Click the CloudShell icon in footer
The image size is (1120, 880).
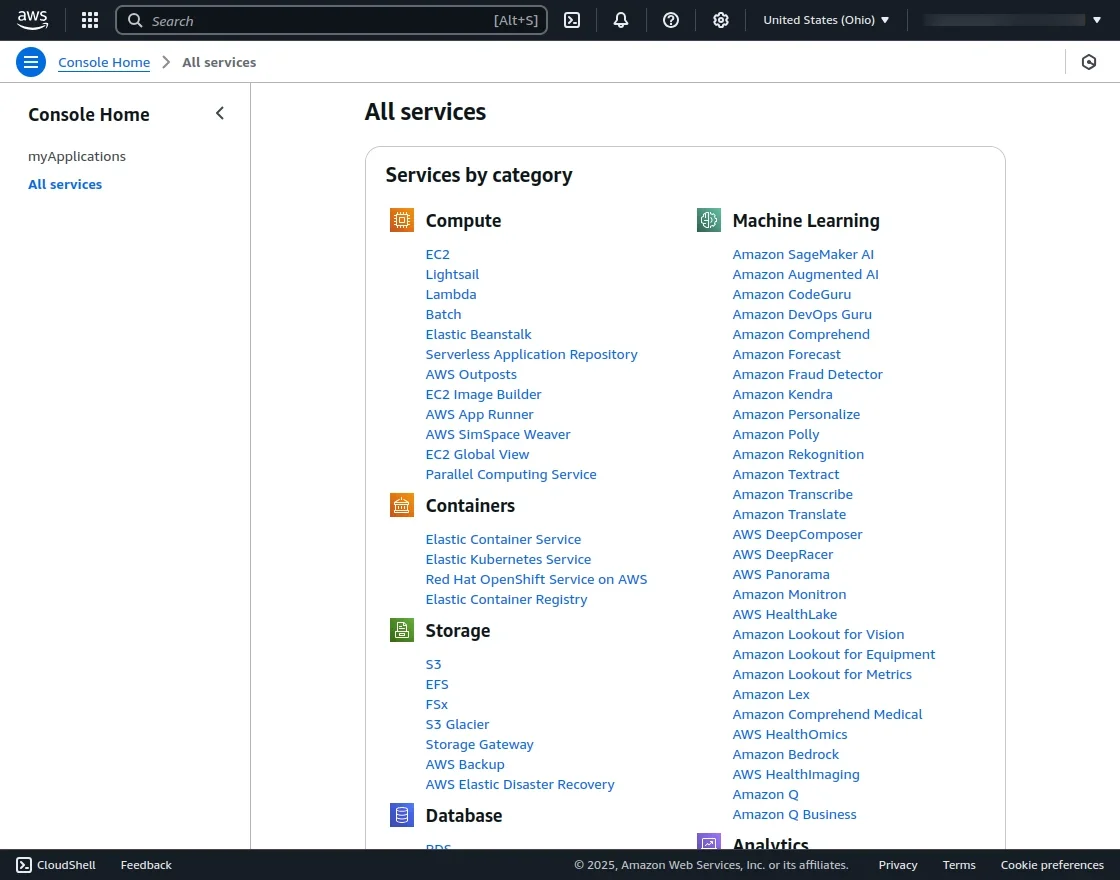coord(24,865)
